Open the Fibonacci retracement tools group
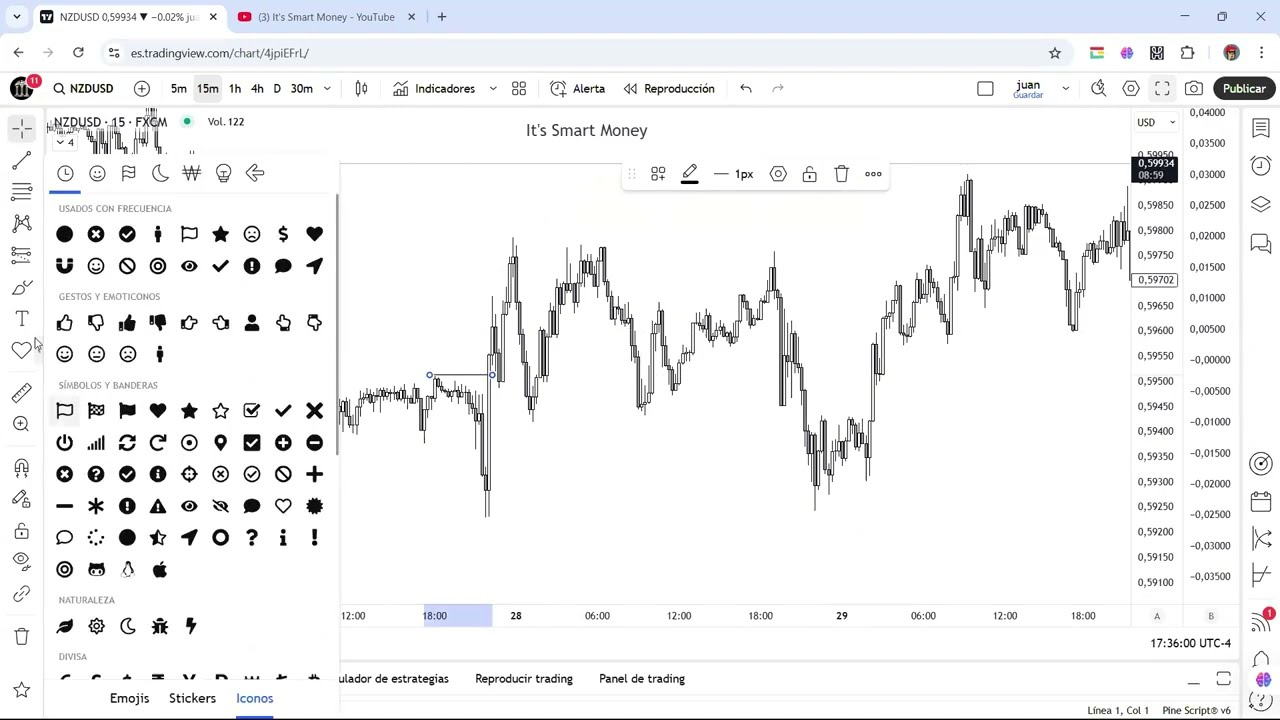 (21, 192)
